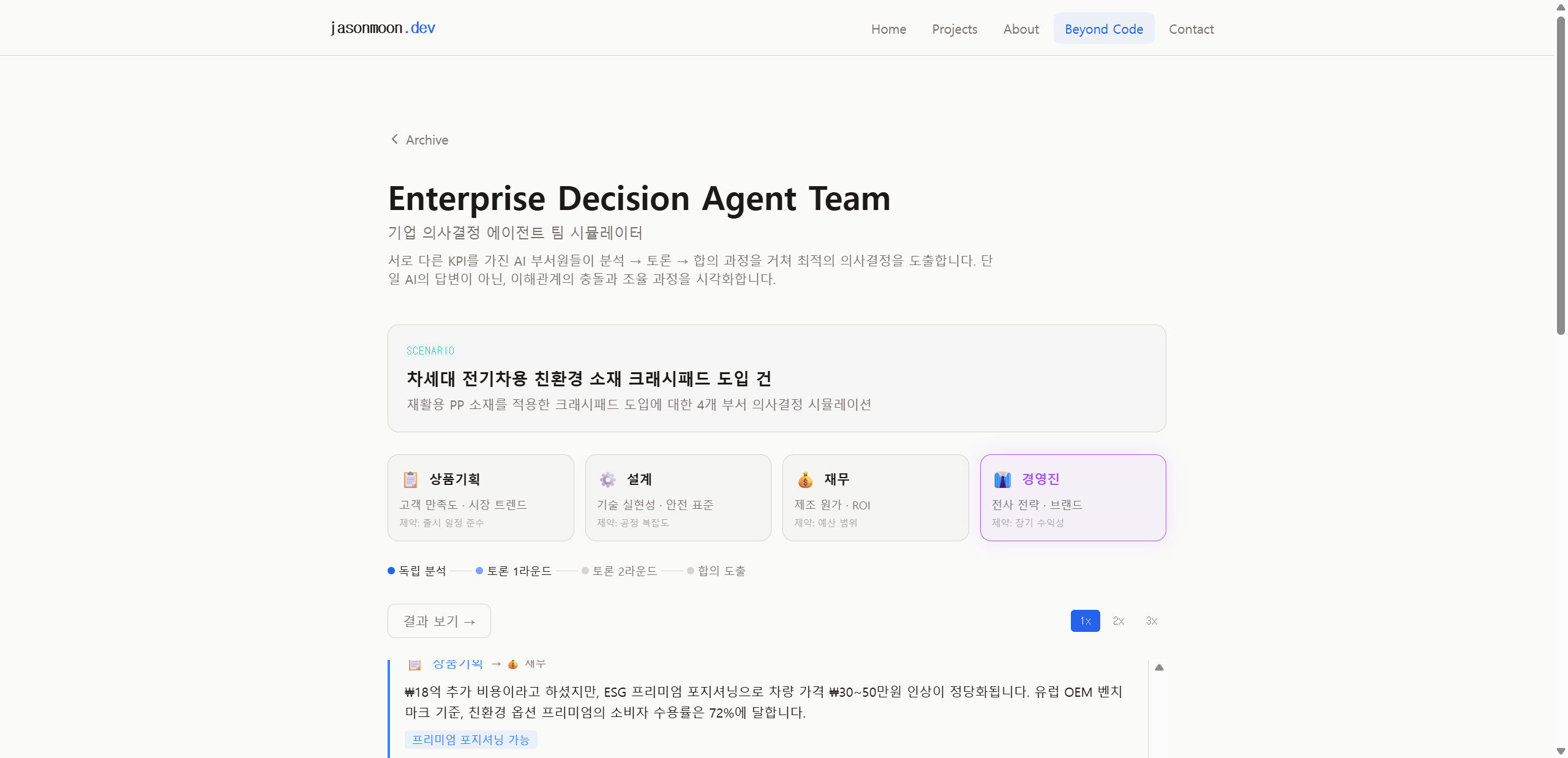Screen dimensions: 1568x758
Task: Enable 2x simulation speed
Action: (x=1118, y=621)
